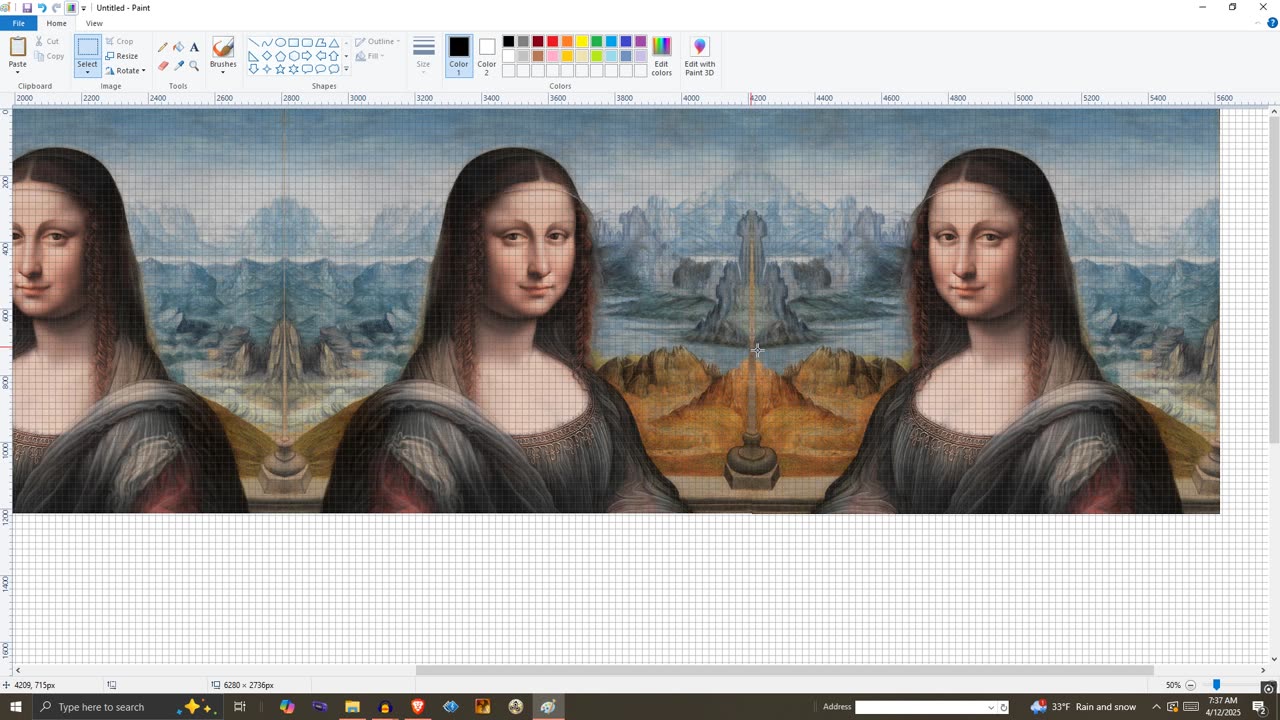Choose the Rectangle shape

(x=294, y=42)
